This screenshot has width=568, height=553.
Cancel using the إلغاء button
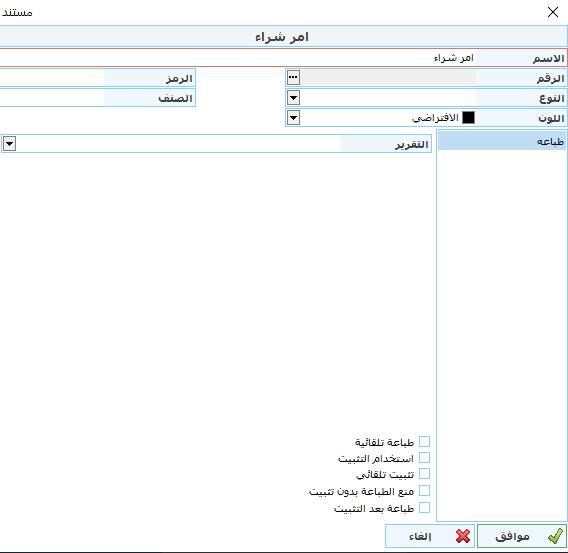430,536
